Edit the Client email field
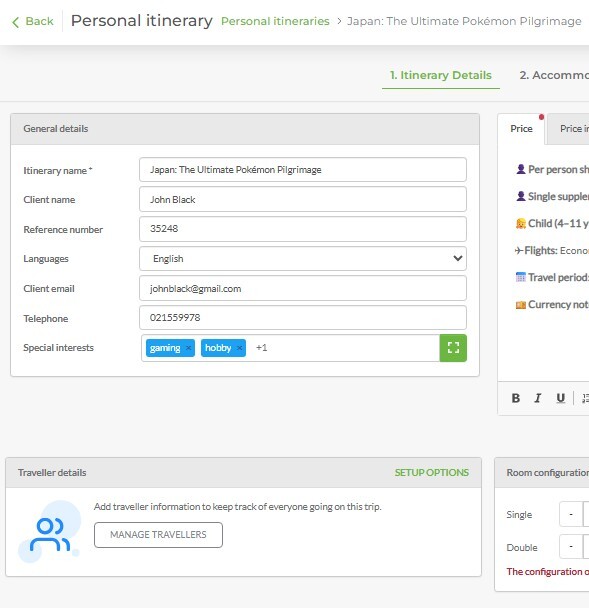 (302, 288)
